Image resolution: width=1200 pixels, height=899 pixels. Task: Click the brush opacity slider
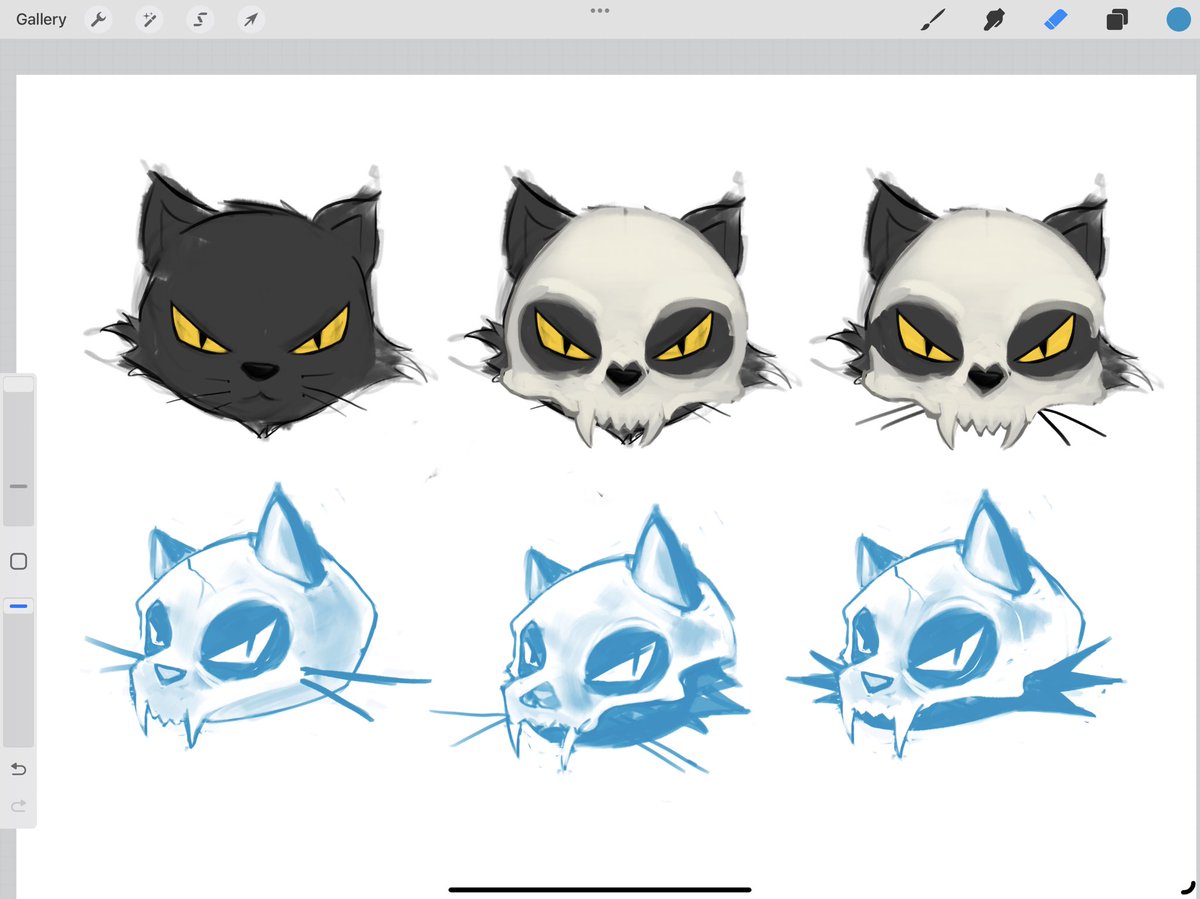coord(18,672)
